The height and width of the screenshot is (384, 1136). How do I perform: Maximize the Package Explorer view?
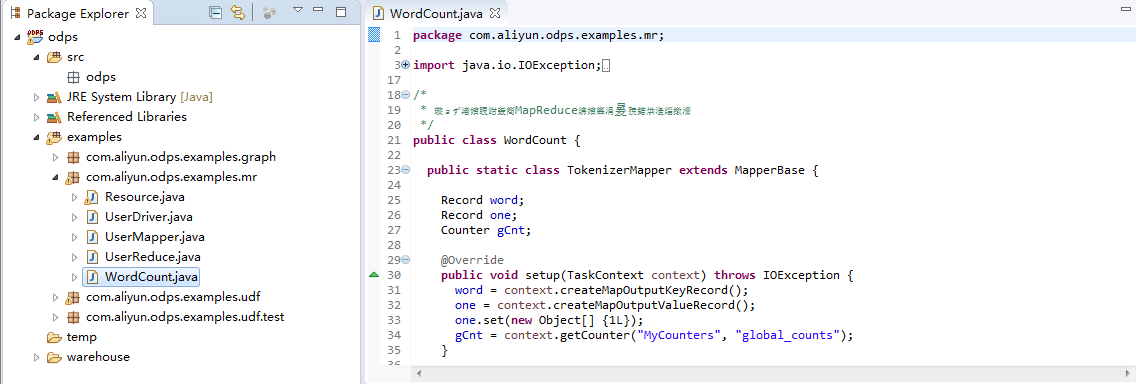click(x=341, y=11)
